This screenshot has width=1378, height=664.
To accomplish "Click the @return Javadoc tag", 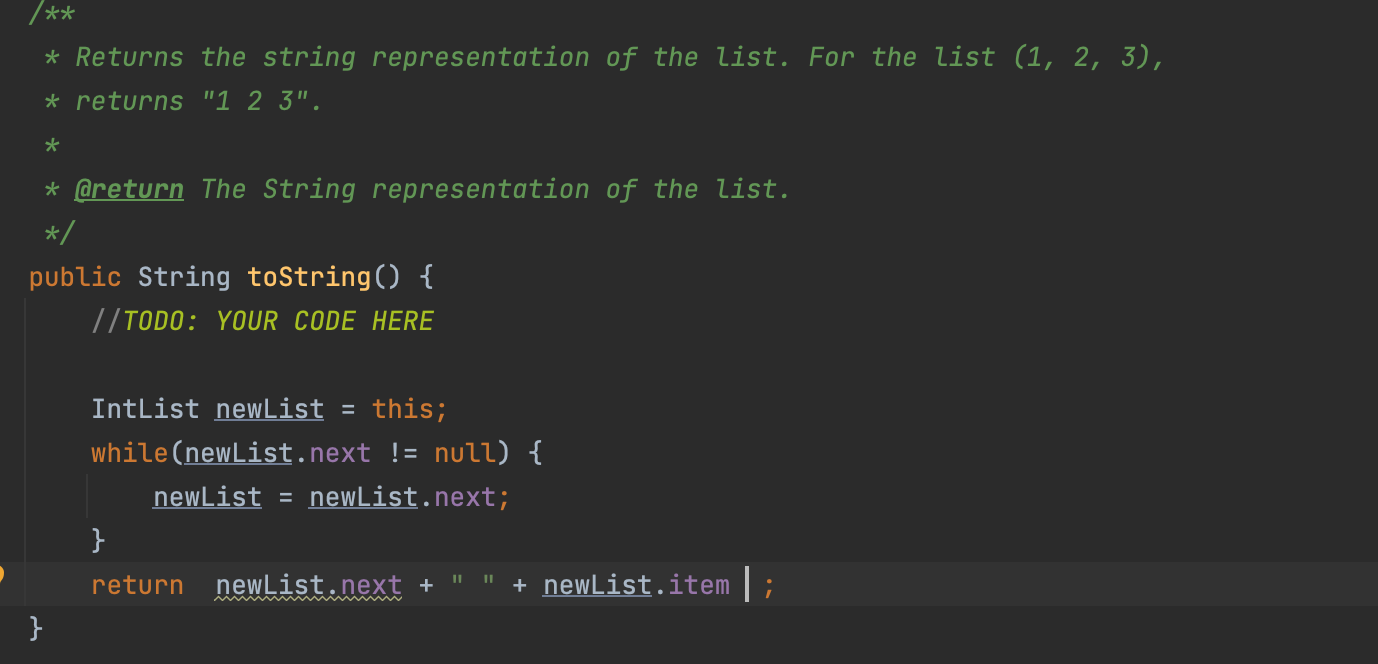I will tap(129, 189).
